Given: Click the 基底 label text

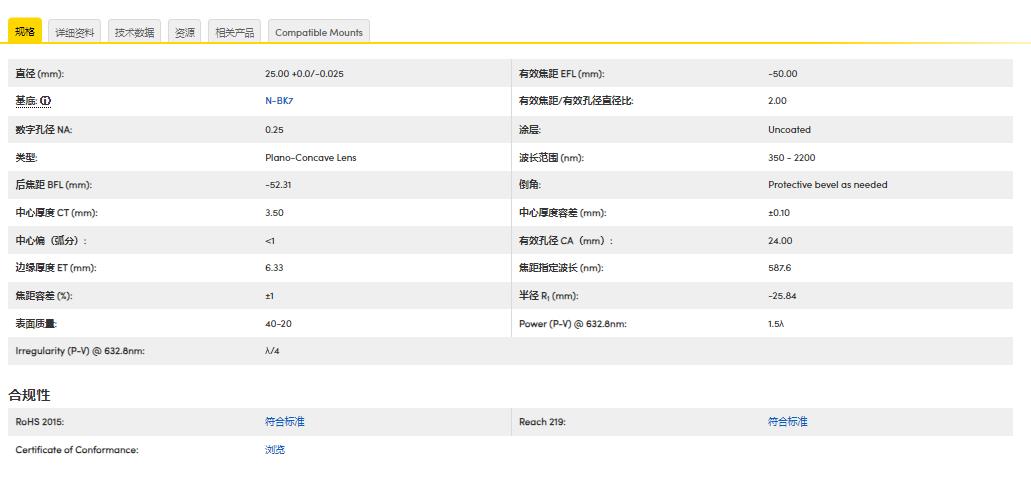Looking at the screenshot, I should [26, 101].
